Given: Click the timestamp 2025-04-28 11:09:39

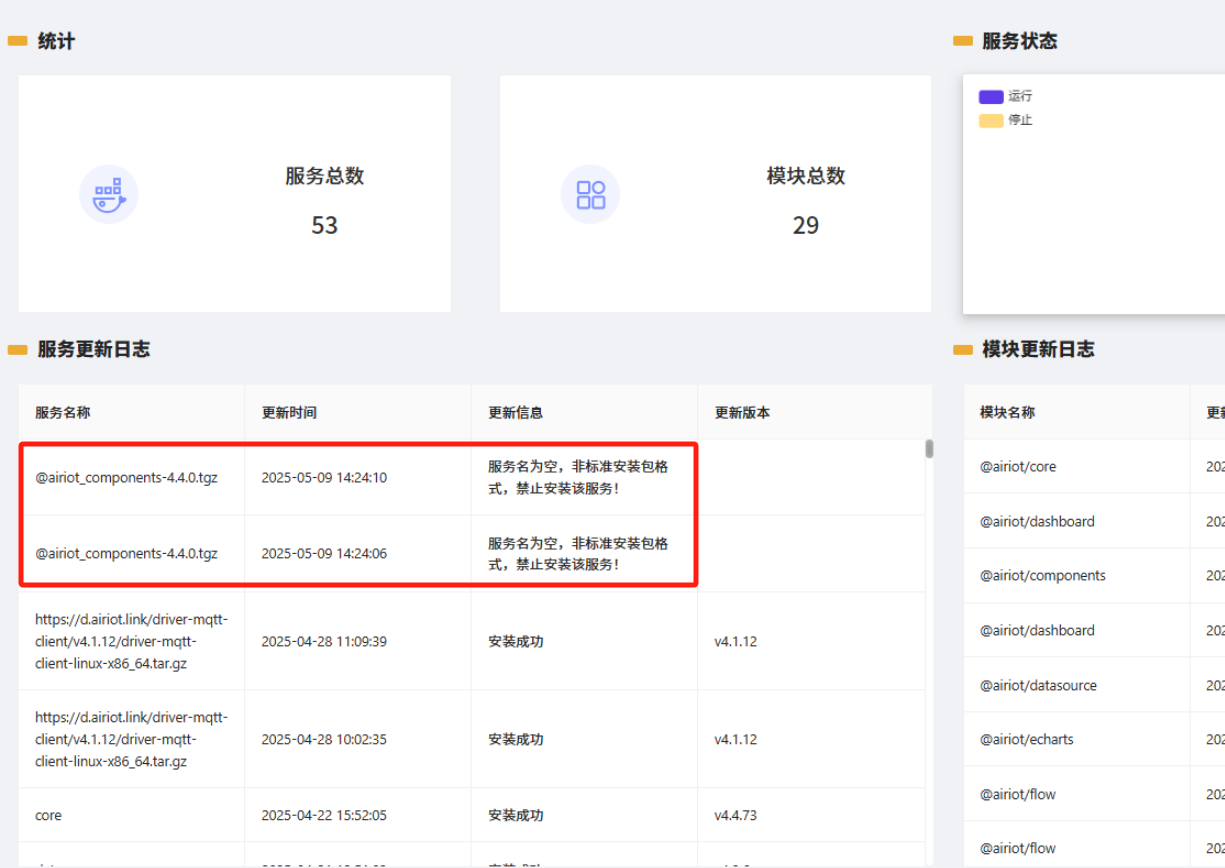Looking at the screenshot, I should pyautogui.click(x=324, y=641).
